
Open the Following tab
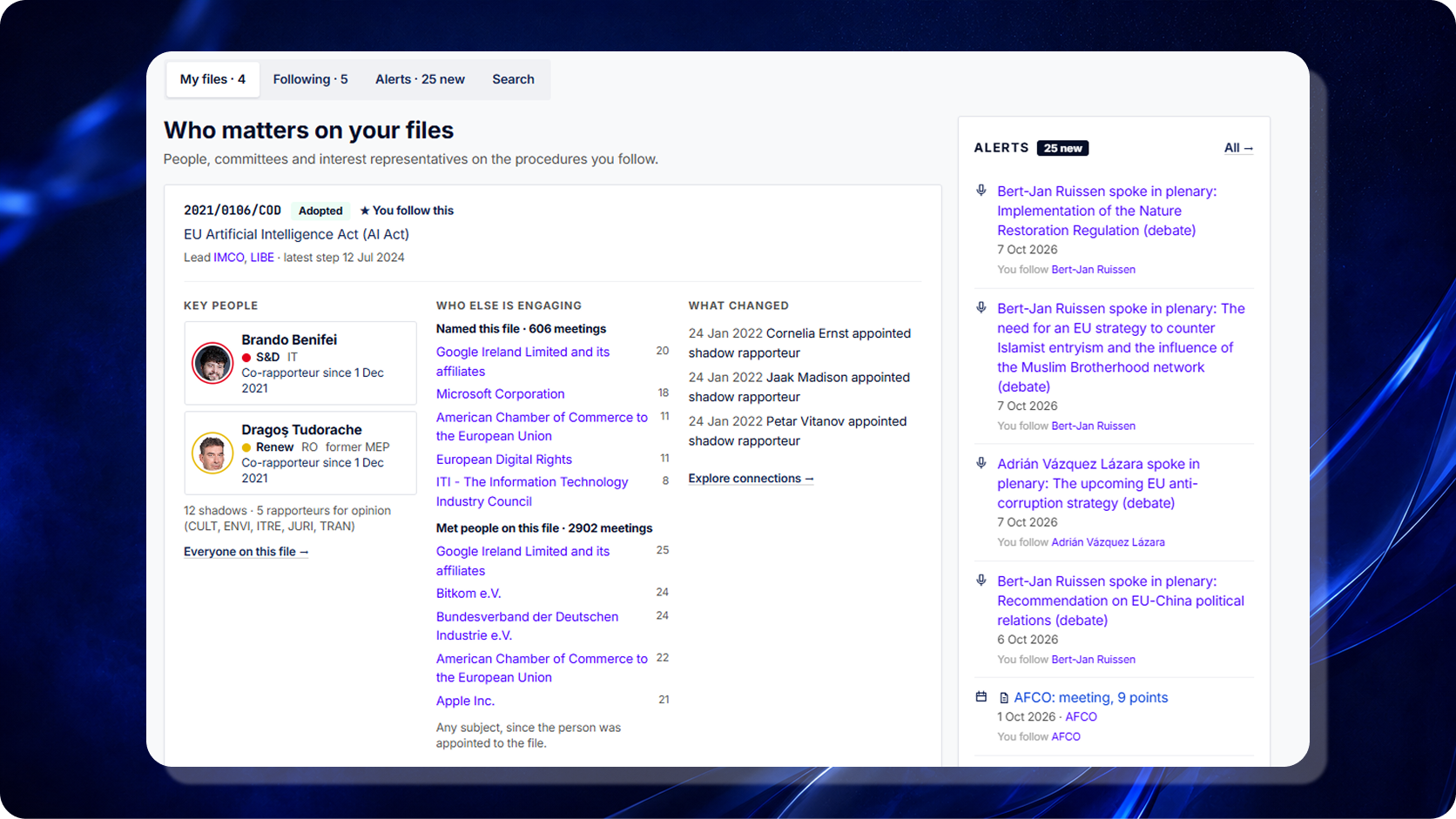310,79
